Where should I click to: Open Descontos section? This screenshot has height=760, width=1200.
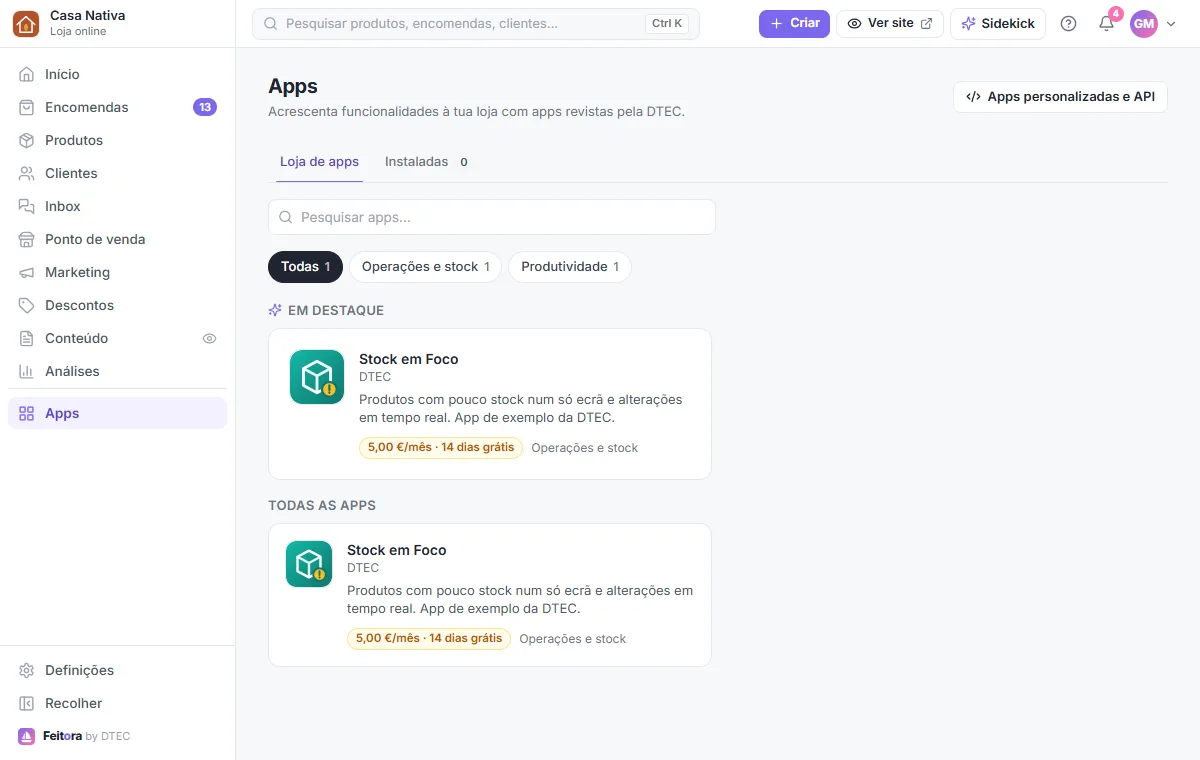pyautogui.click(x=117, y=305)
